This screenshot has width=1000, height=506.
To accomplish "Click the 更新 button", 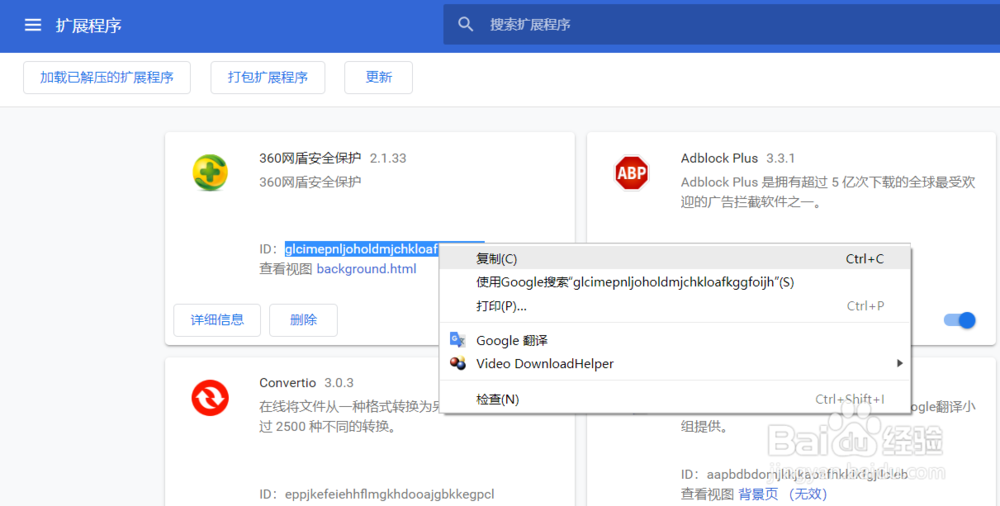I will (378, 77).
